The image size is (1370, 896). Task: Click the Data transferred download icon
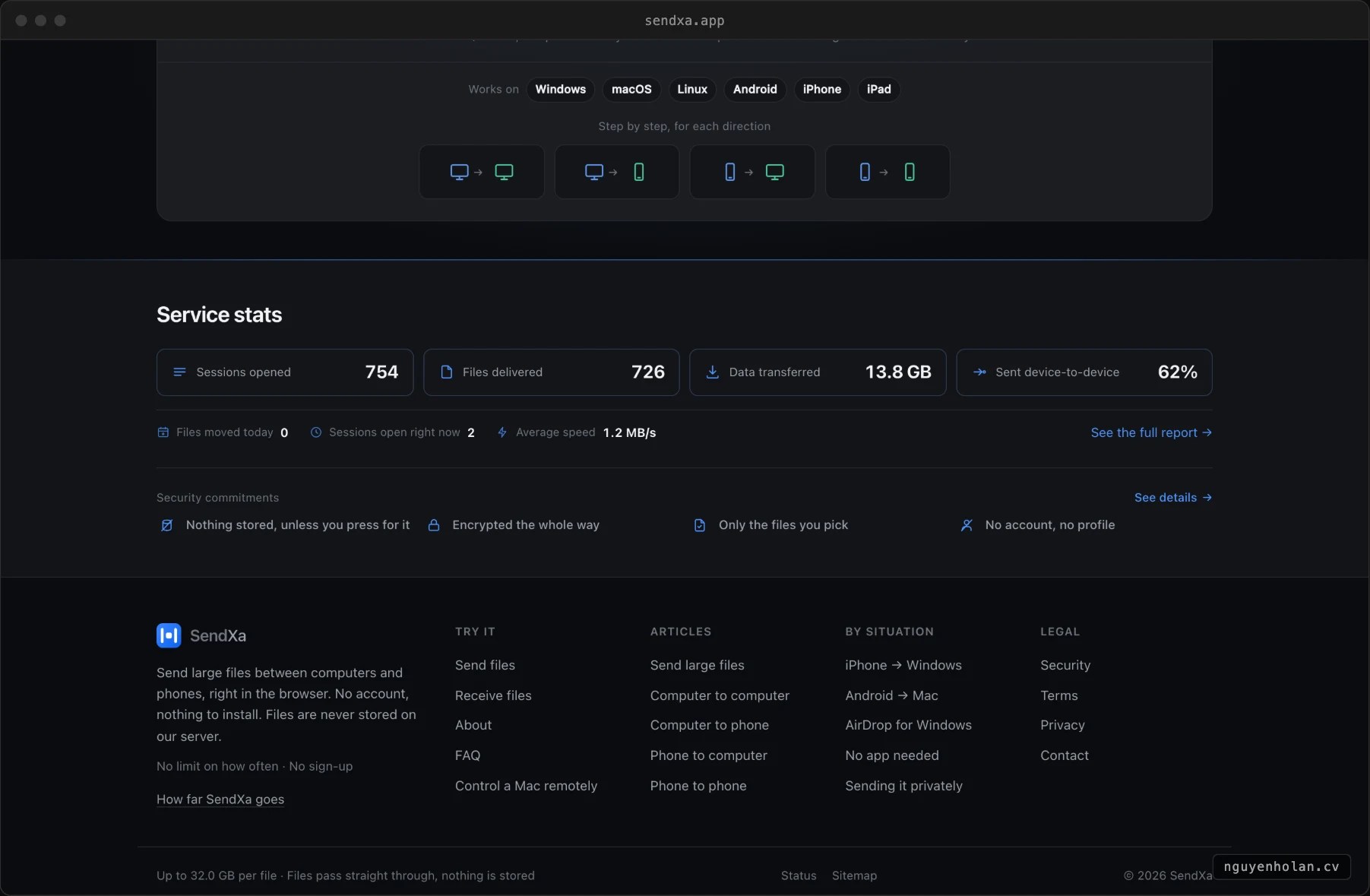click(x=713, y=372)
